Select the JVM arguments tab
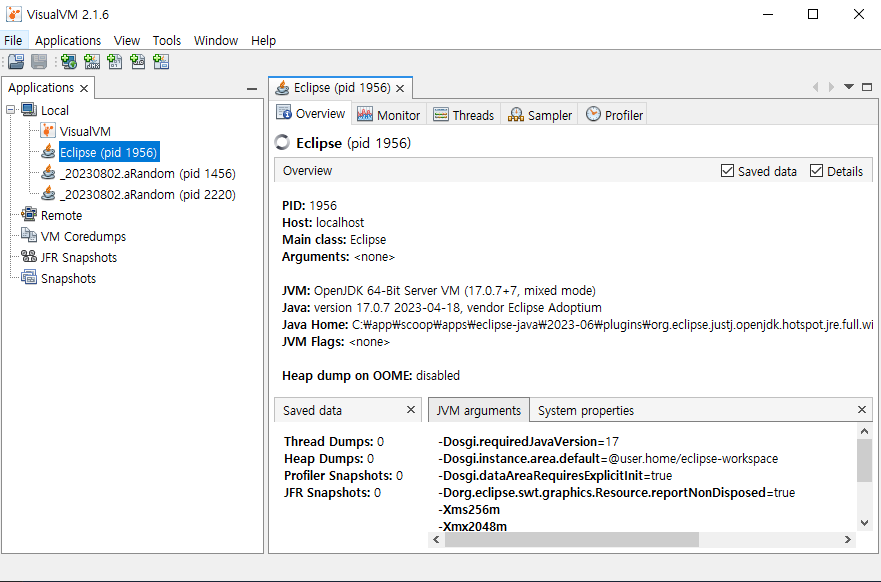 (479, 411)
